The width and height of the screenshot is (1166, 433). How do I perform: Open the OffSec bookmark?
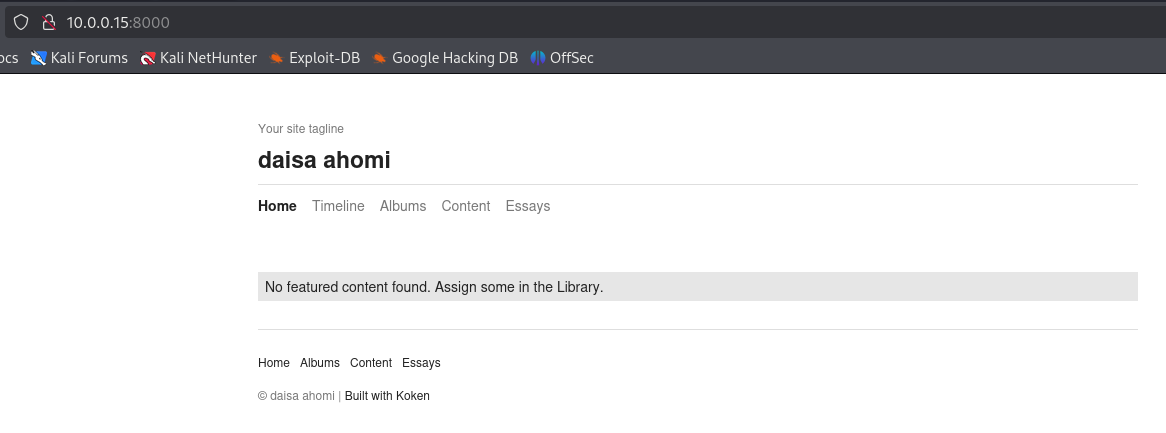coord(562,58)
